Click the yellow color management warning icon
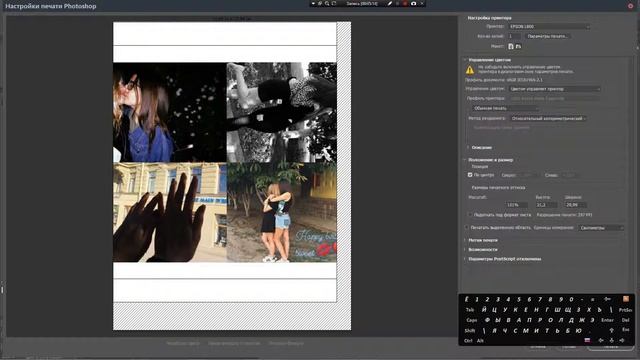The width and height of the screenshot is (640, 360). pyautogui.click(x=470, y=70)
